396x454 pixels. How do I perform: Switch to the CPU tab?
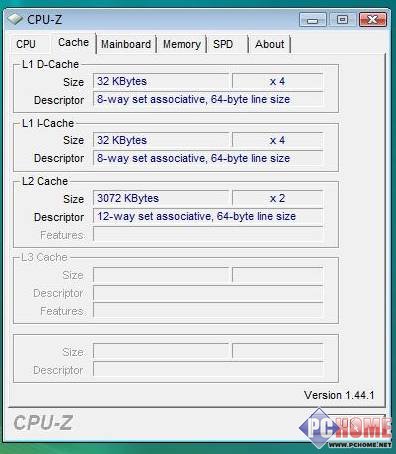(26, 44)
